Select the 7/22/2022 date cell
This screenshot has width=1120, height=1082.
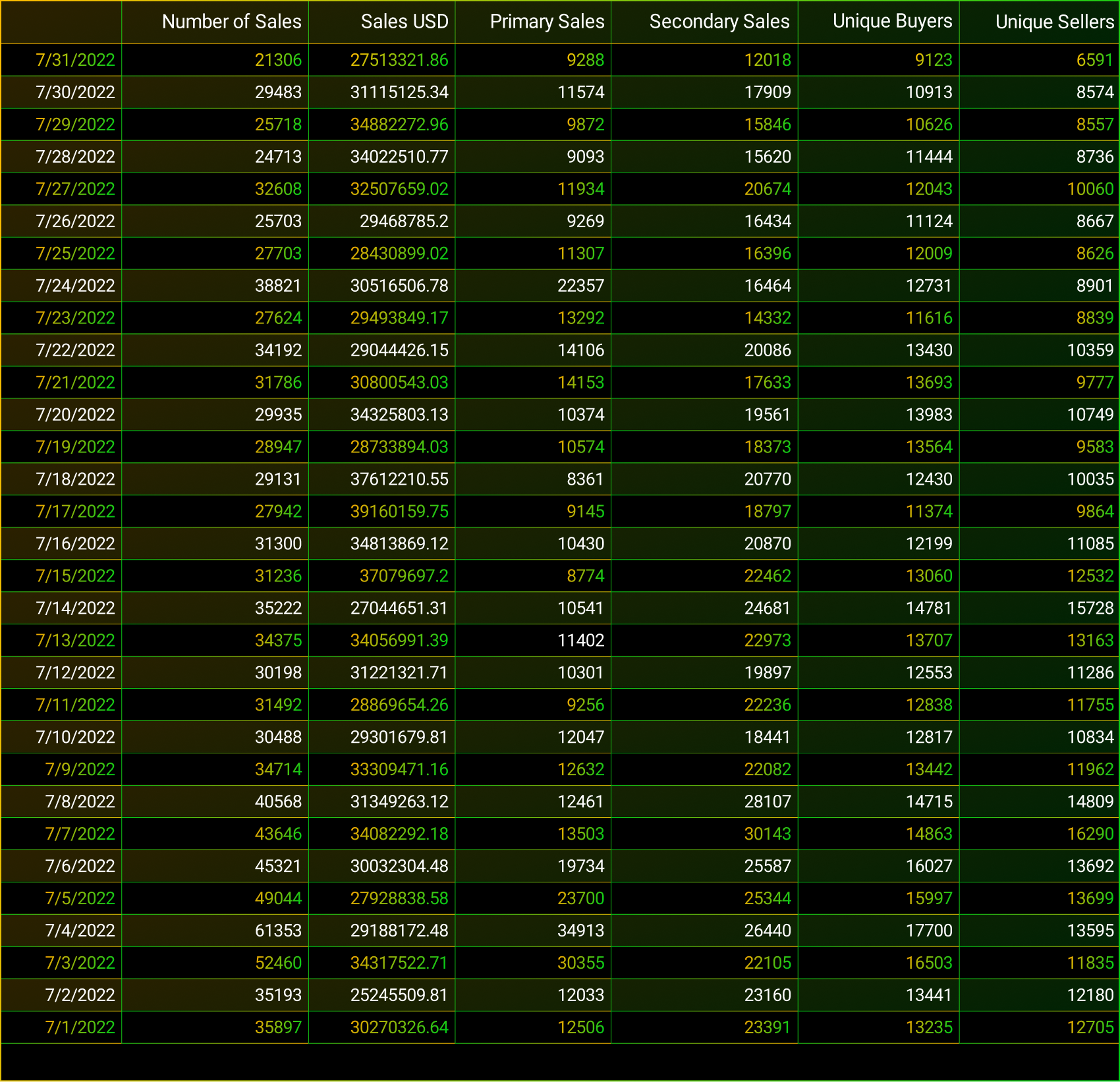tap(61, 350)
